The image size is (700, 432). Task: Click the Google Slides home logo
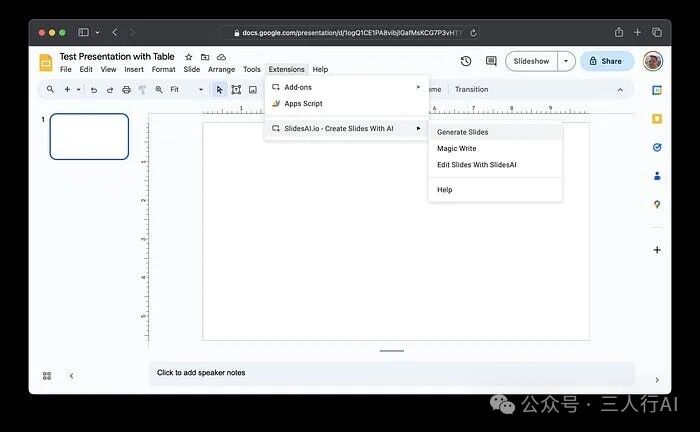pos(46,62)
